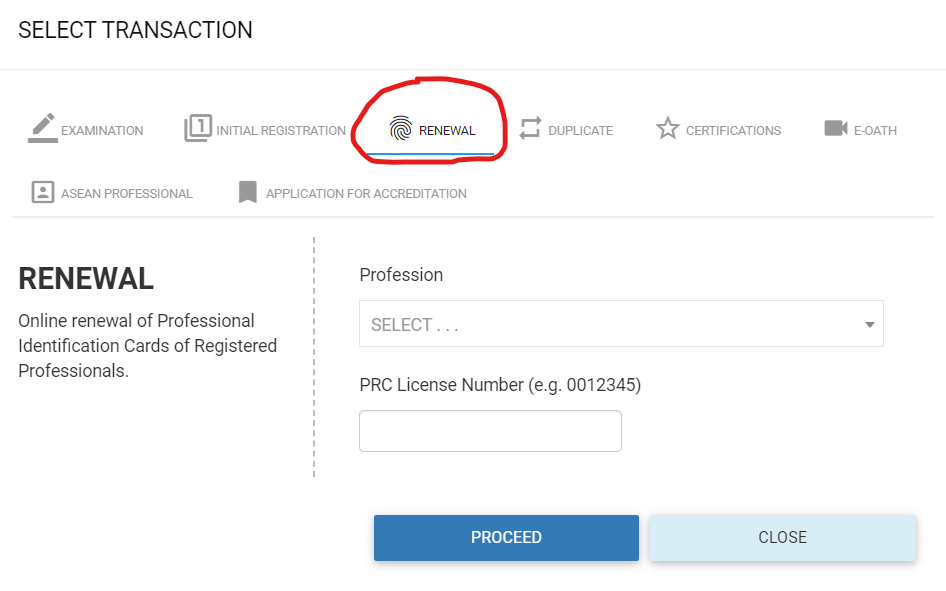Viewport: 946px width, 591px height.
Task: Click the pencil icon for Examination
Action: tap(42, 128)
